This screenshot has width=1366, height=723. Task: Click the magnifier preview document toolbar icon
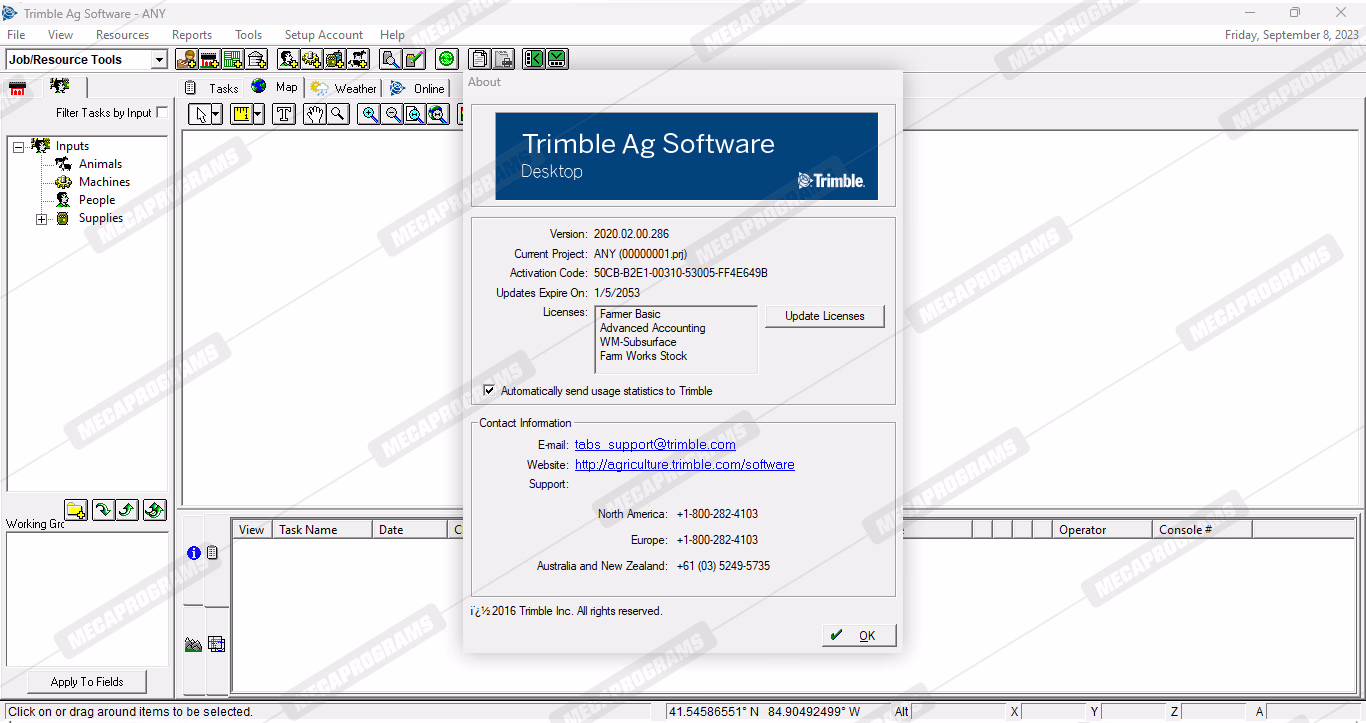click(391, 59)
